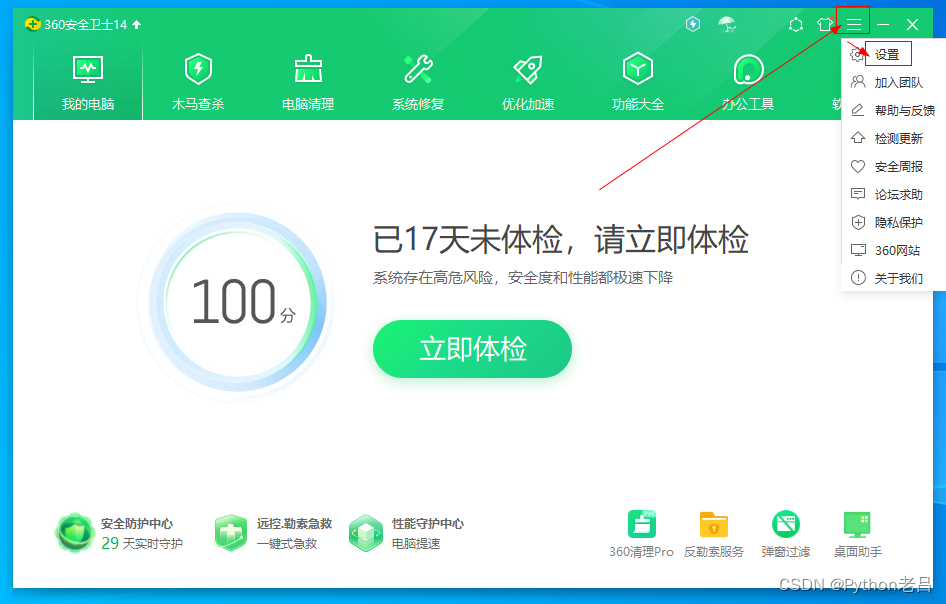The height and width of the screenshot is (604, 946).
Task: Click the 安全防护中心 shield icon
Action: pos(75,533)
